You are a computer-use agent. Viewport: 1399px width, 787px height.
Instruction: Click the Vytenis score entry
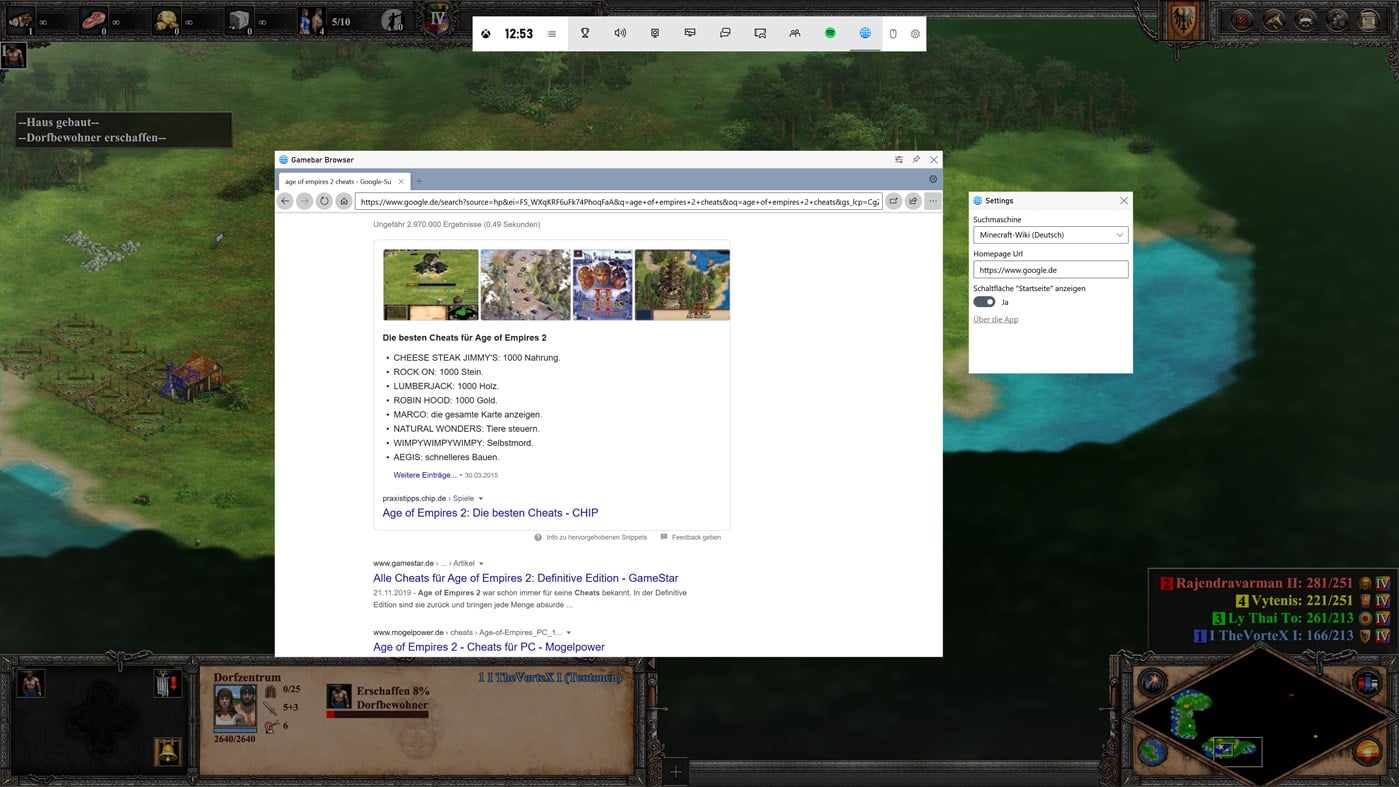(1293, 601)
